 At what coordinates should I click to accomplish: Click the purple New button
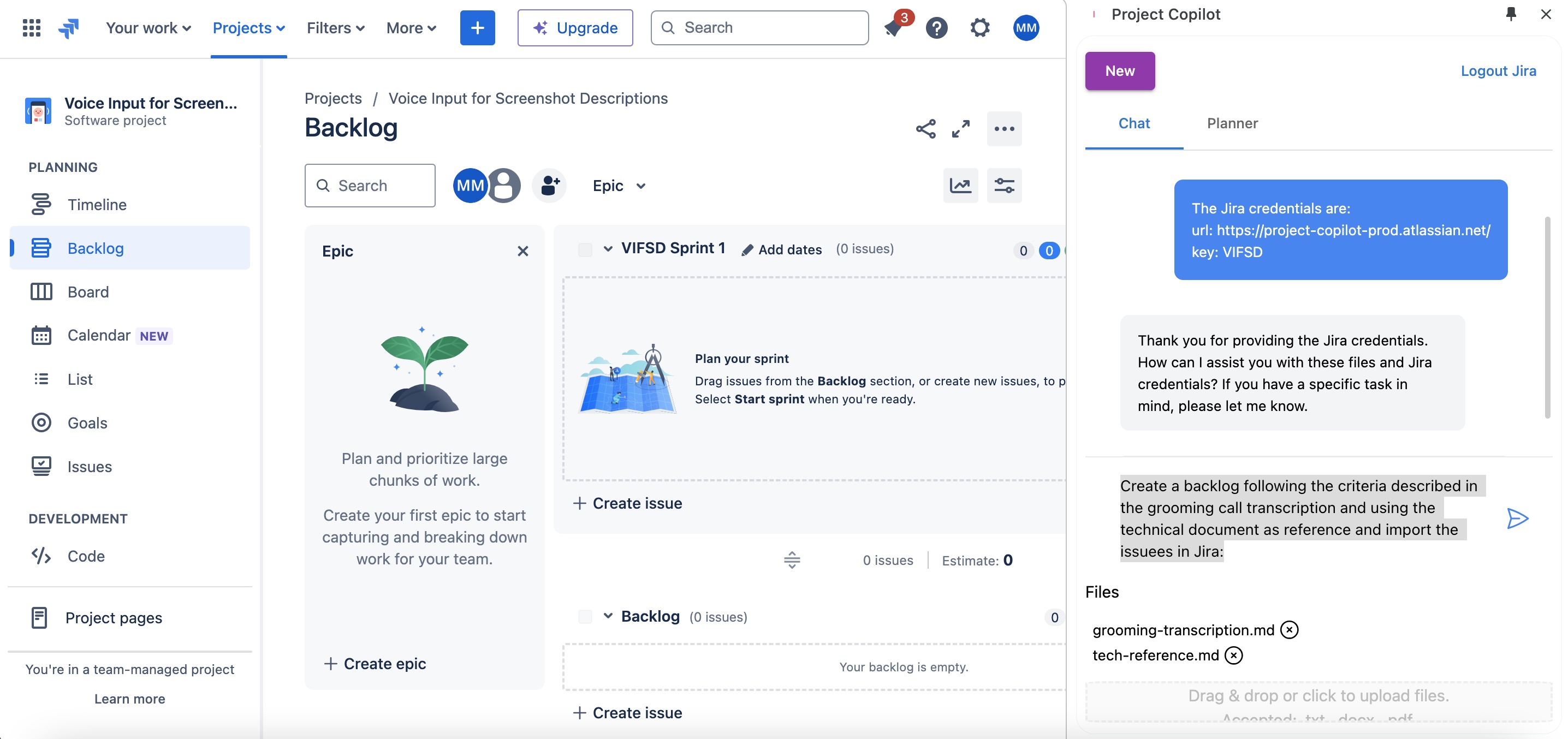(x=1119, y=70)
